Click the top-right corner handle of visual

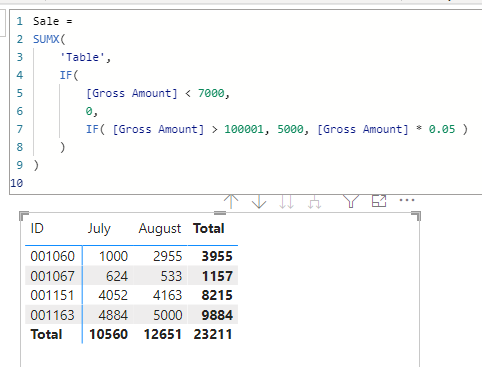pos(416,215)
